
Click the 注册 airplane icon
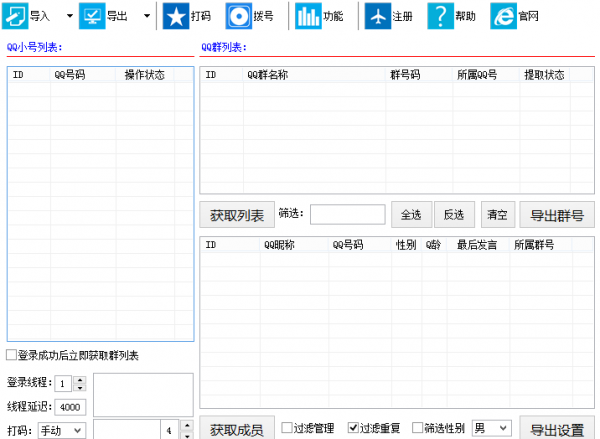[x=378, y=16]
